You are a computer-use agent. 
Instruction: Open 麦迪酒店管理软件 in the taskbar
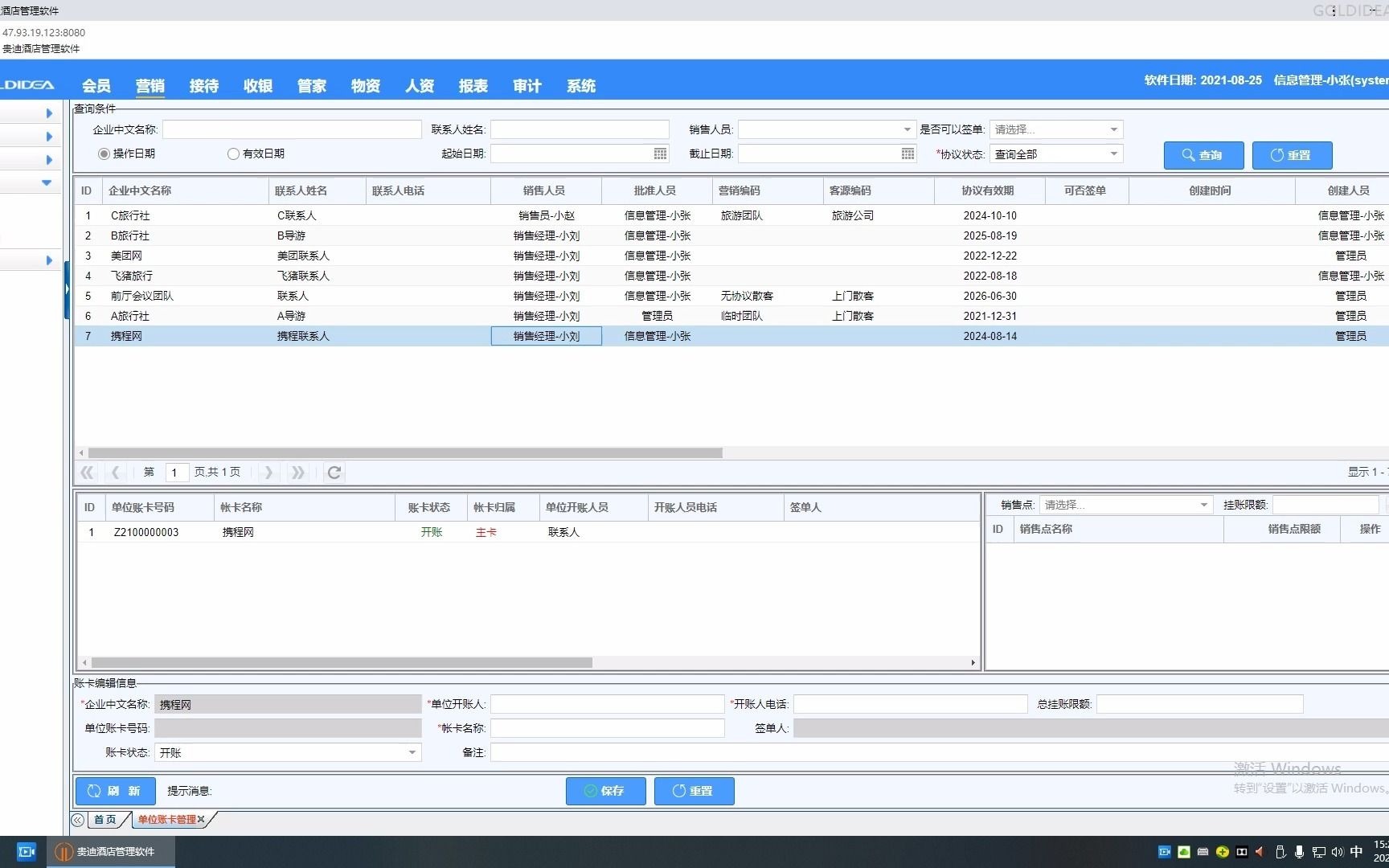111,852
